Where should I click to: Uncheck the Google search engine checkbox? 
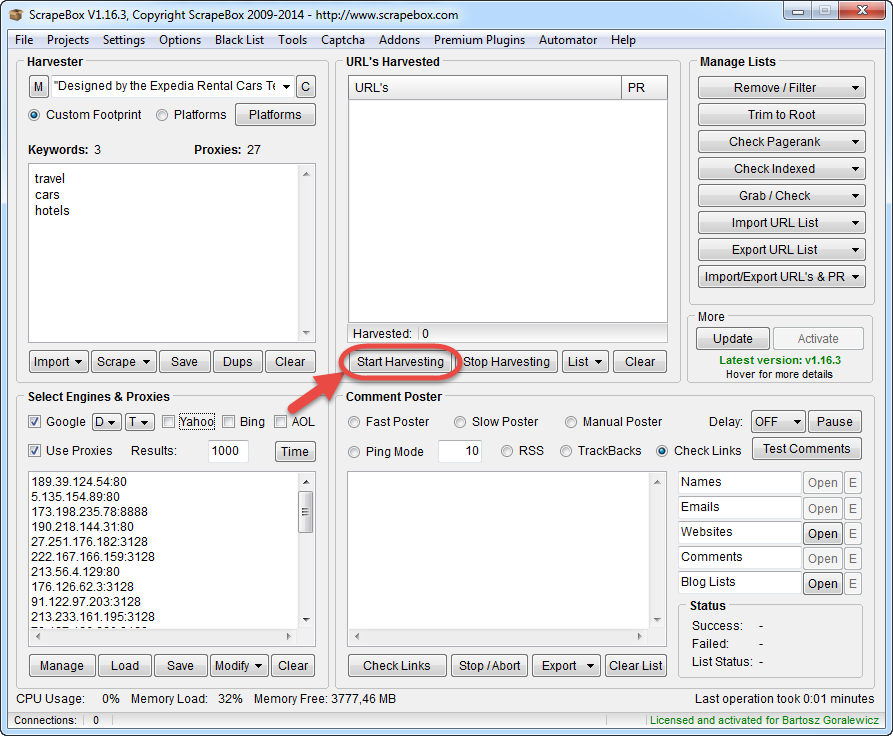click(x=34, y=422)
